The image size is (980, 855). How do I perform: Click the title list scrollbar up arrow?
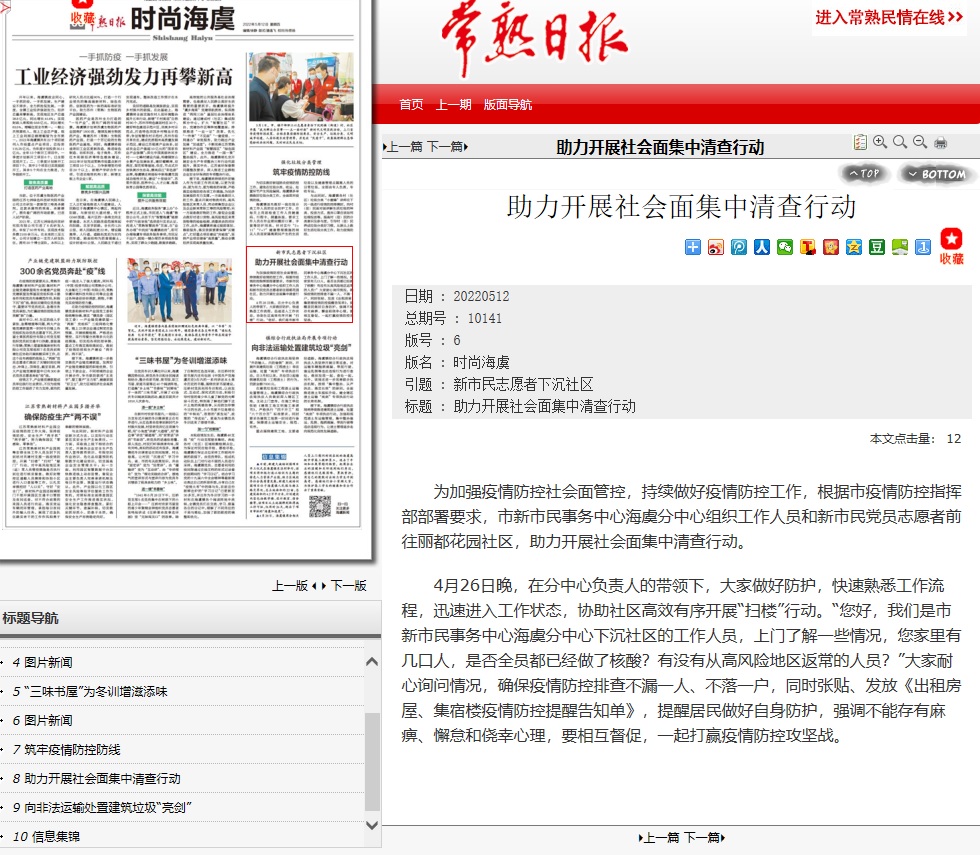click(372, 661)
